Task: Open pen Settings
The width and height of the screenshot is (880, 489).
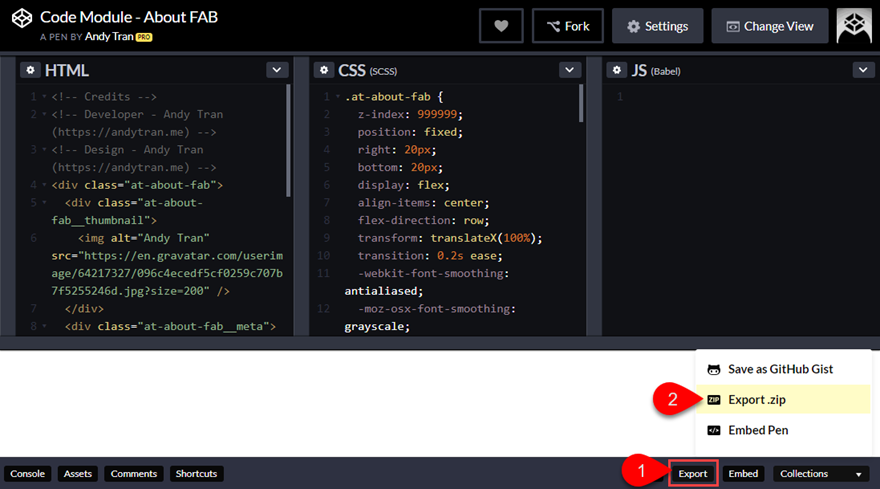Action: [x=657, y=26]
